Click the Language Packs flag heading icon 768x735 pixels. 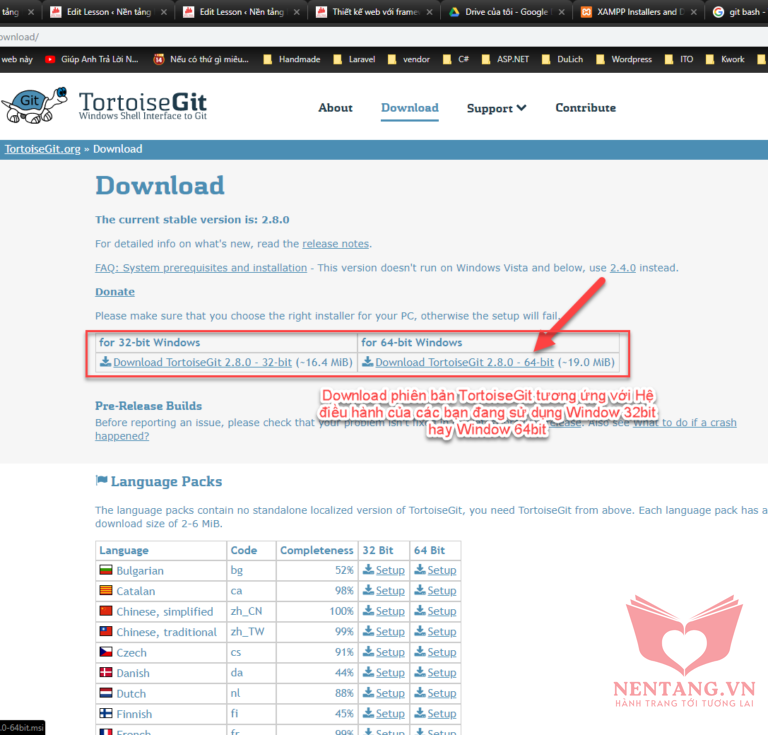pos(101,481)
